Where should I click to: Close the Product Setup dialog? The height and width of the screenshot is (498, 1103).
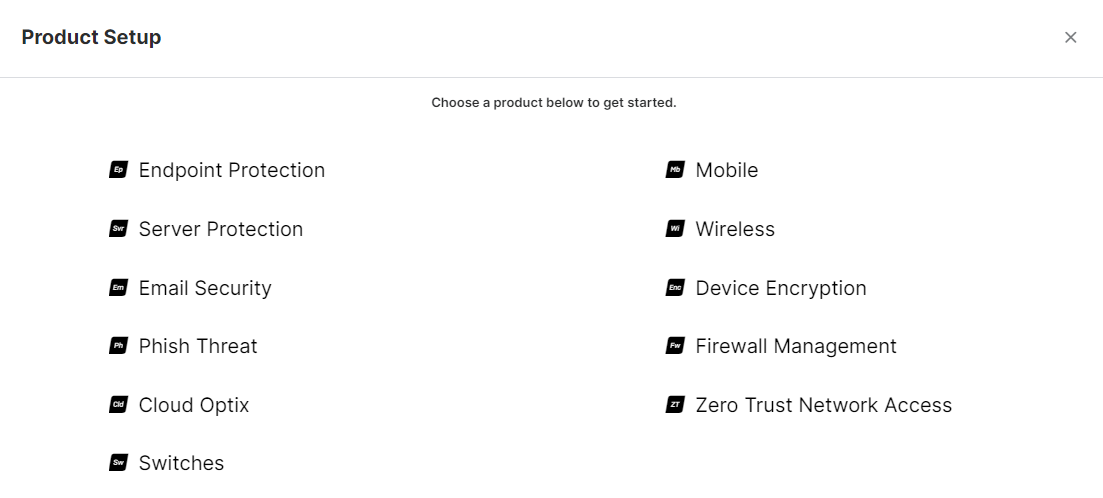tap(1070, 38)
